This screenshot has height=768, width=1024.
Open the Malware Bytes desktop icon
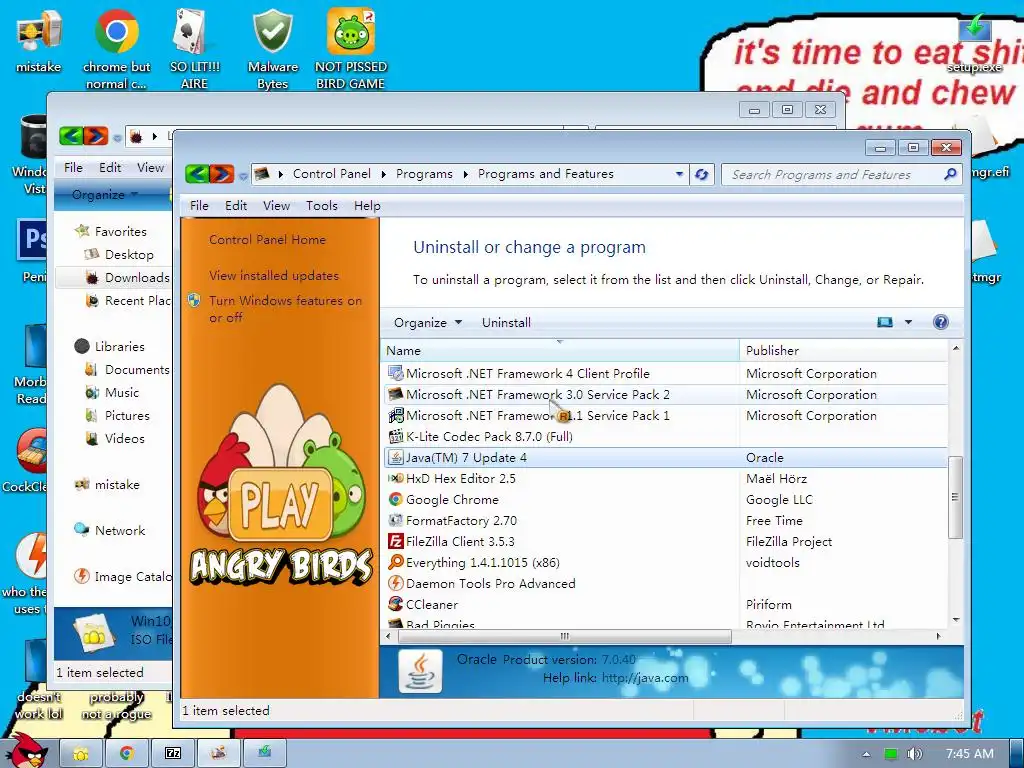click(x=272, y=50)
